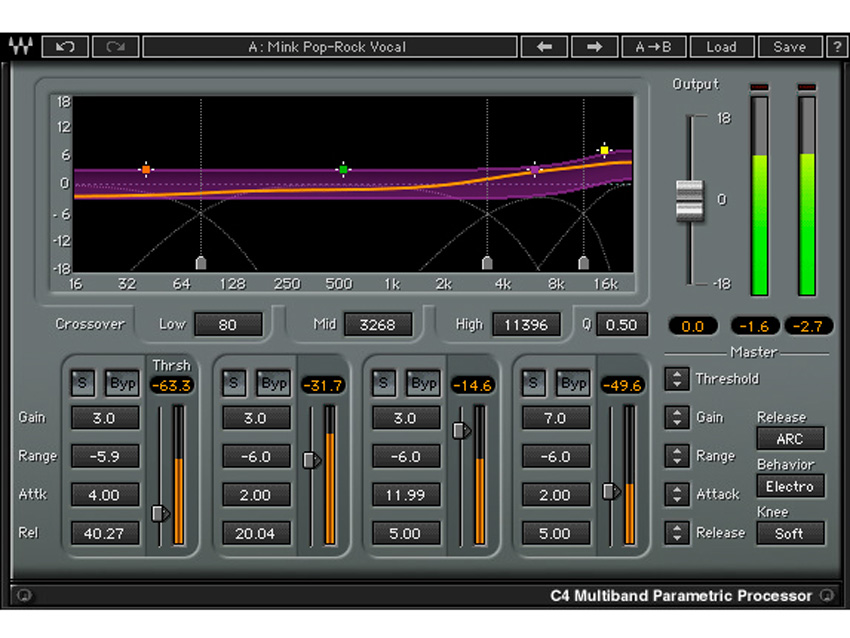The width and height of the screenshot is (850, 638).
Task: Open help with the question mark
Action: [836, 47]
